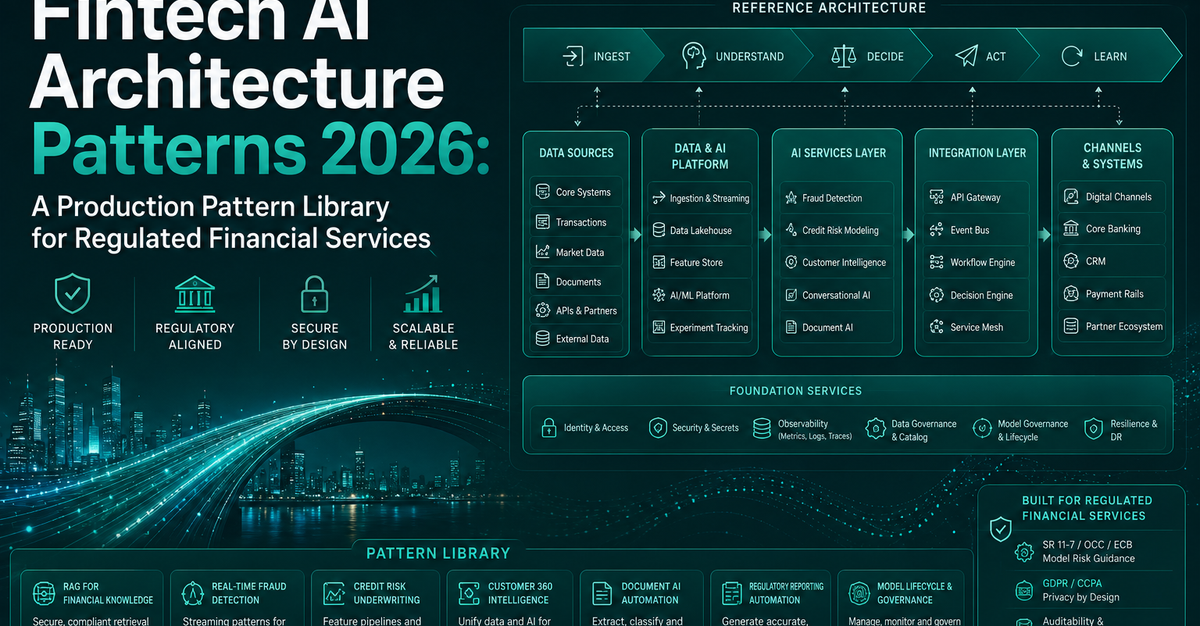Click the Scalable & Reliable chart icon
The width and height of the screenshot is (1200, 626).
[423, 294]
